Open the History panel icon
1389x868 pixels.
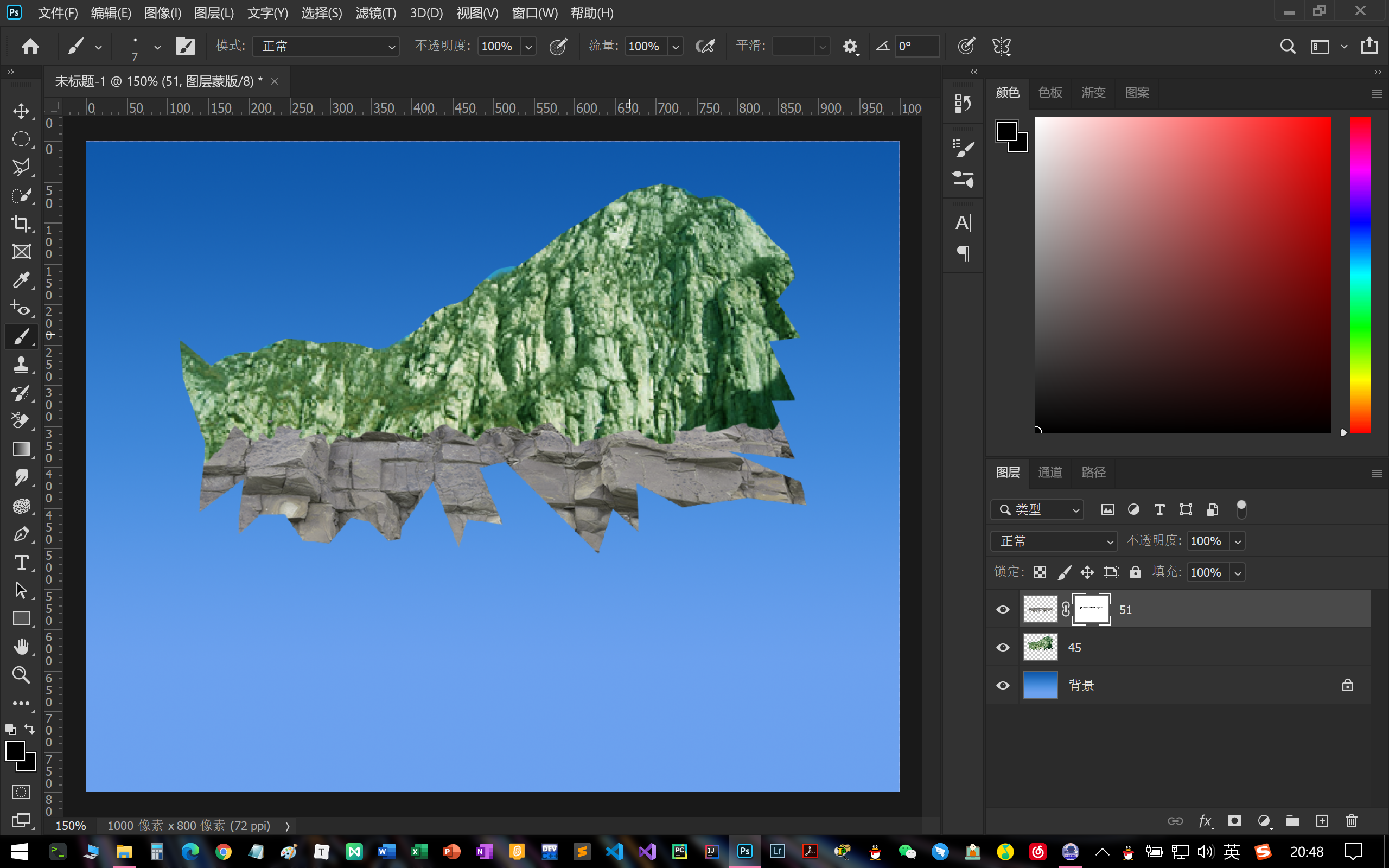963,103
